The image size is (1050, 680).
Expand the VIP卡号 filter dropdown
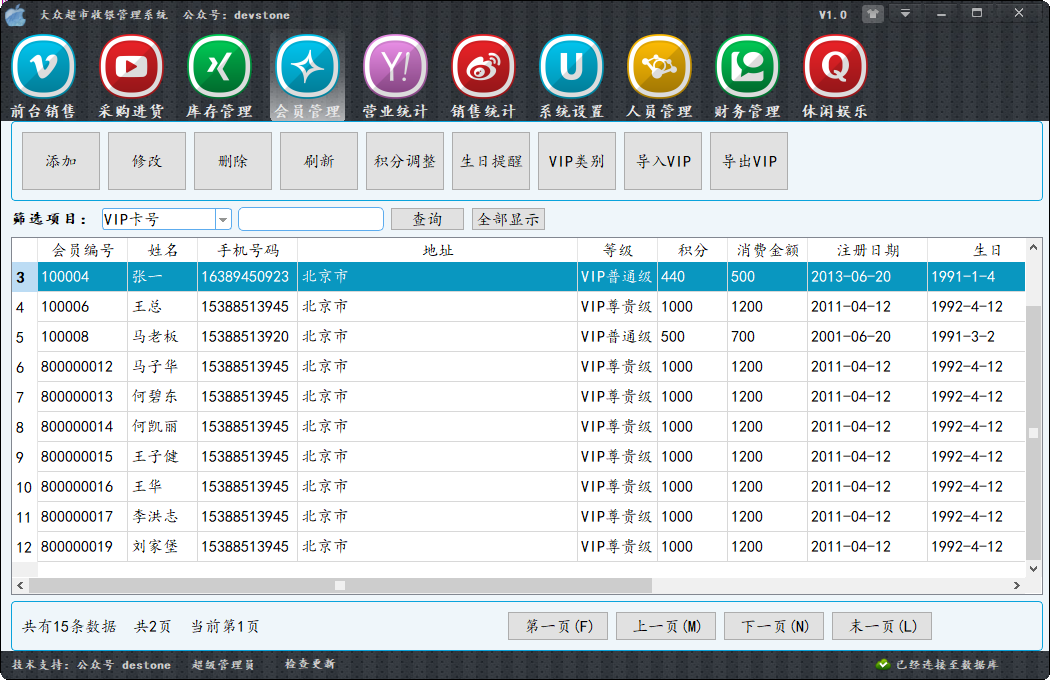(223, 219)
